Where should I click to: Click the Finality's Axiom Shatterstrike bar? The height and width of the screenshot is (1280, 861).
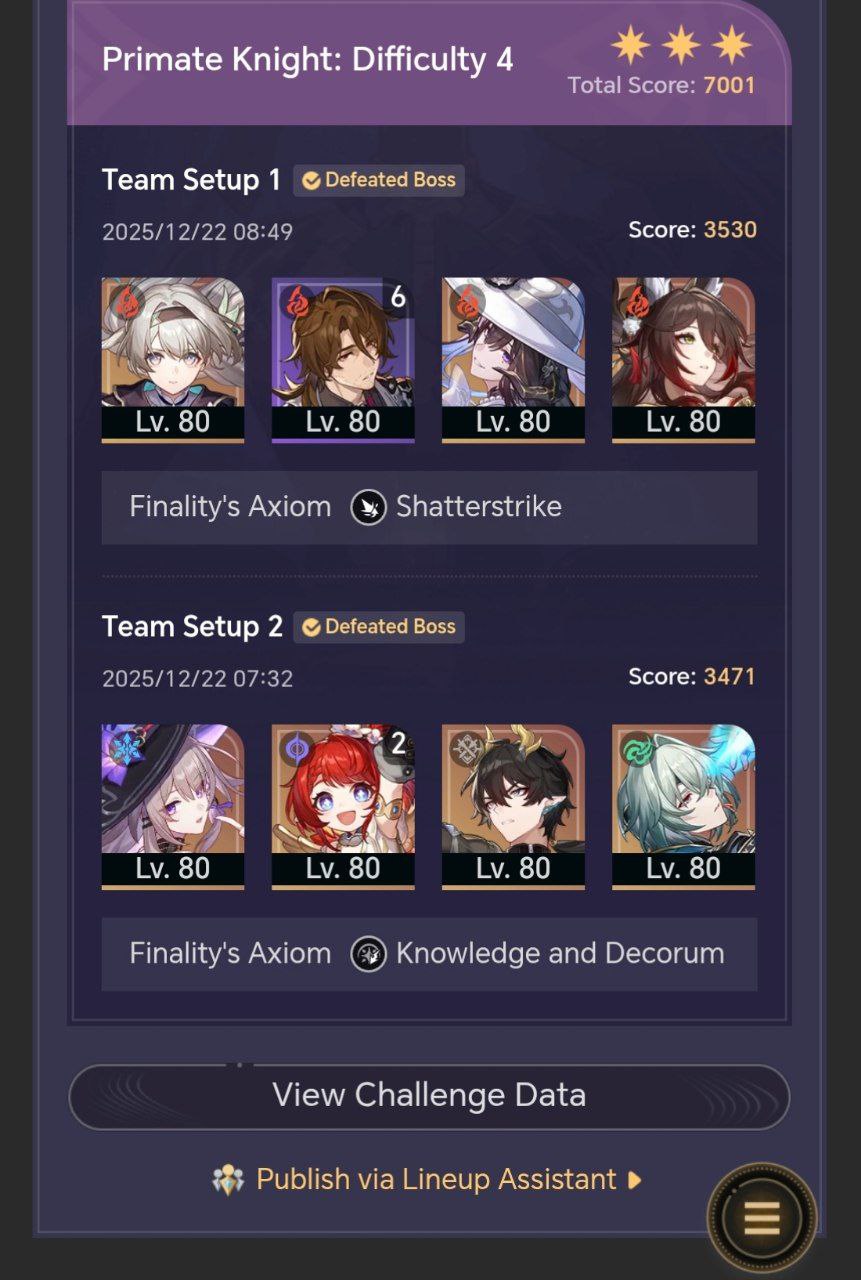point(429,508)
